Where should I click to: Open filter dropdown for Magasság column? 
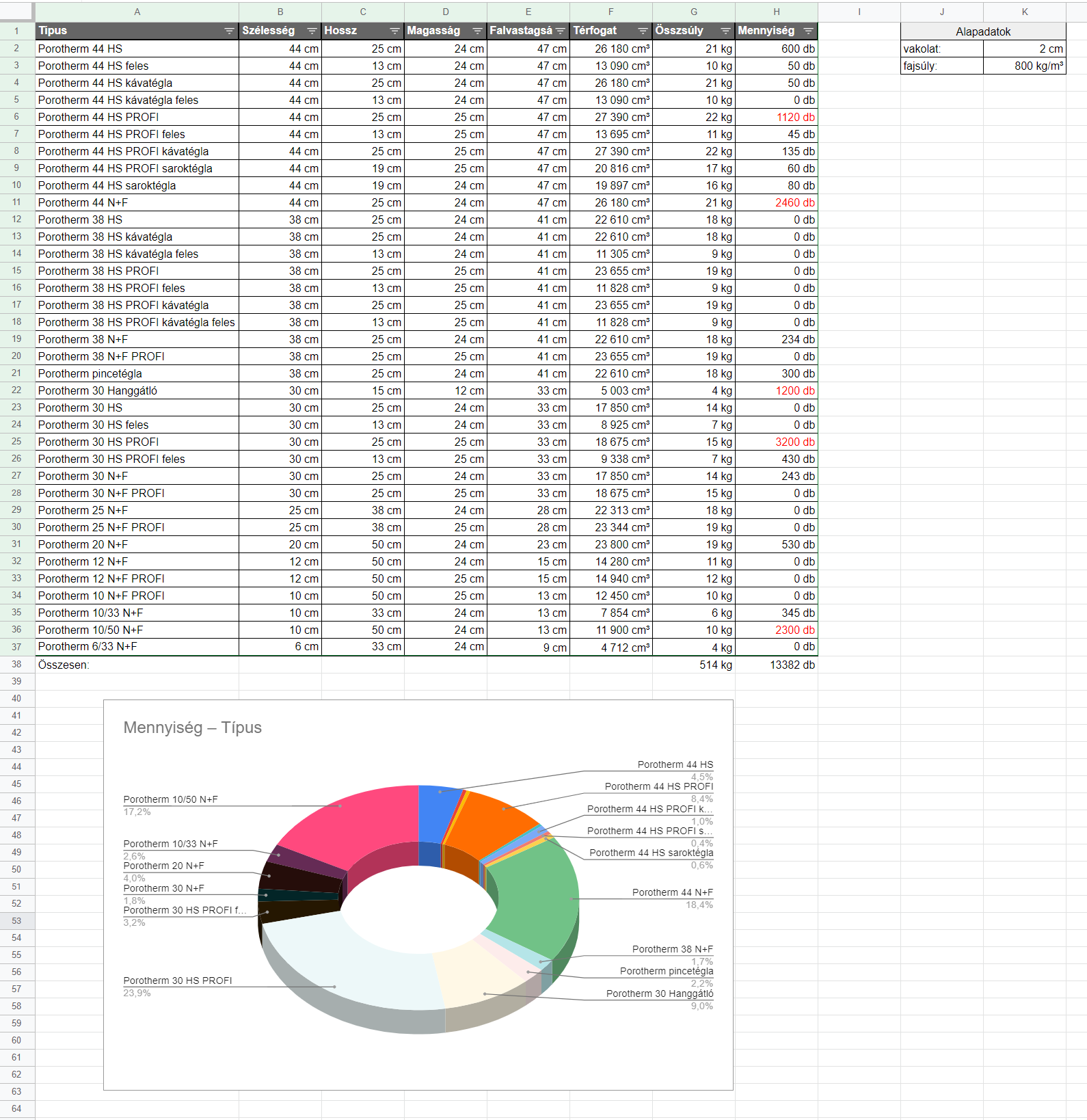tap(477, 31)
